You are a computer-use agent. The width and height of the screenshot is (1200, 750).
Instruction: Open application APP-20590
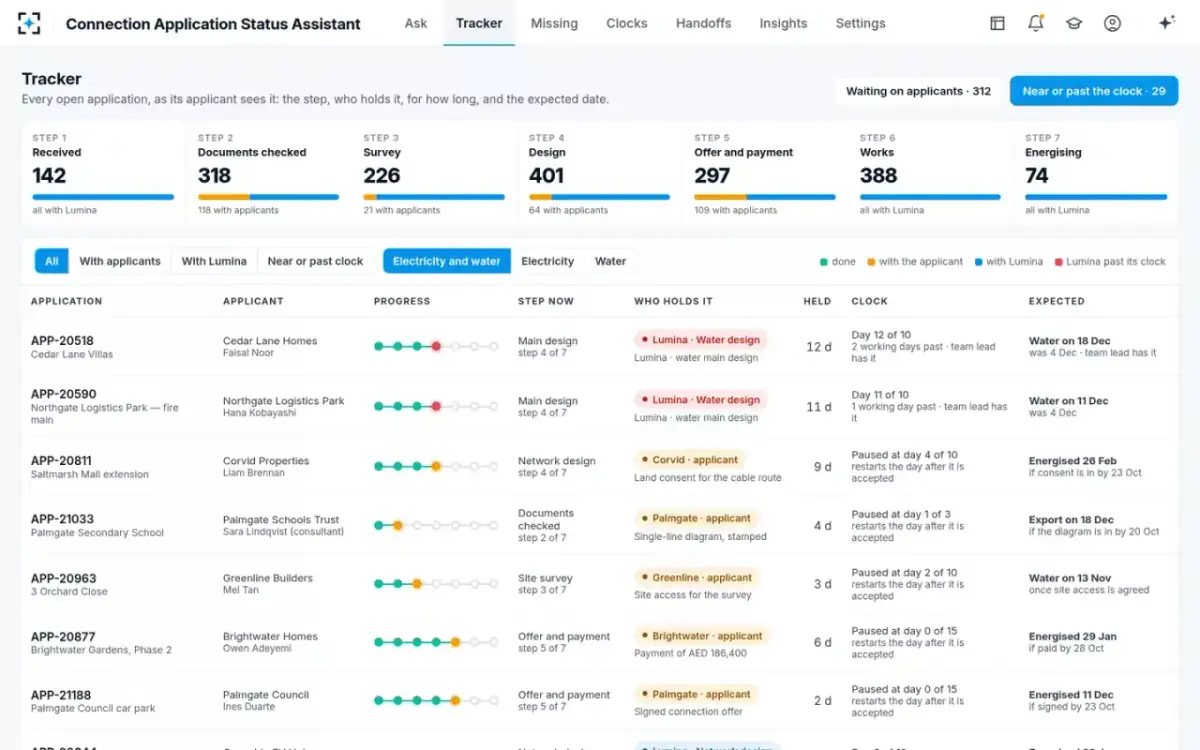point(63,394)
